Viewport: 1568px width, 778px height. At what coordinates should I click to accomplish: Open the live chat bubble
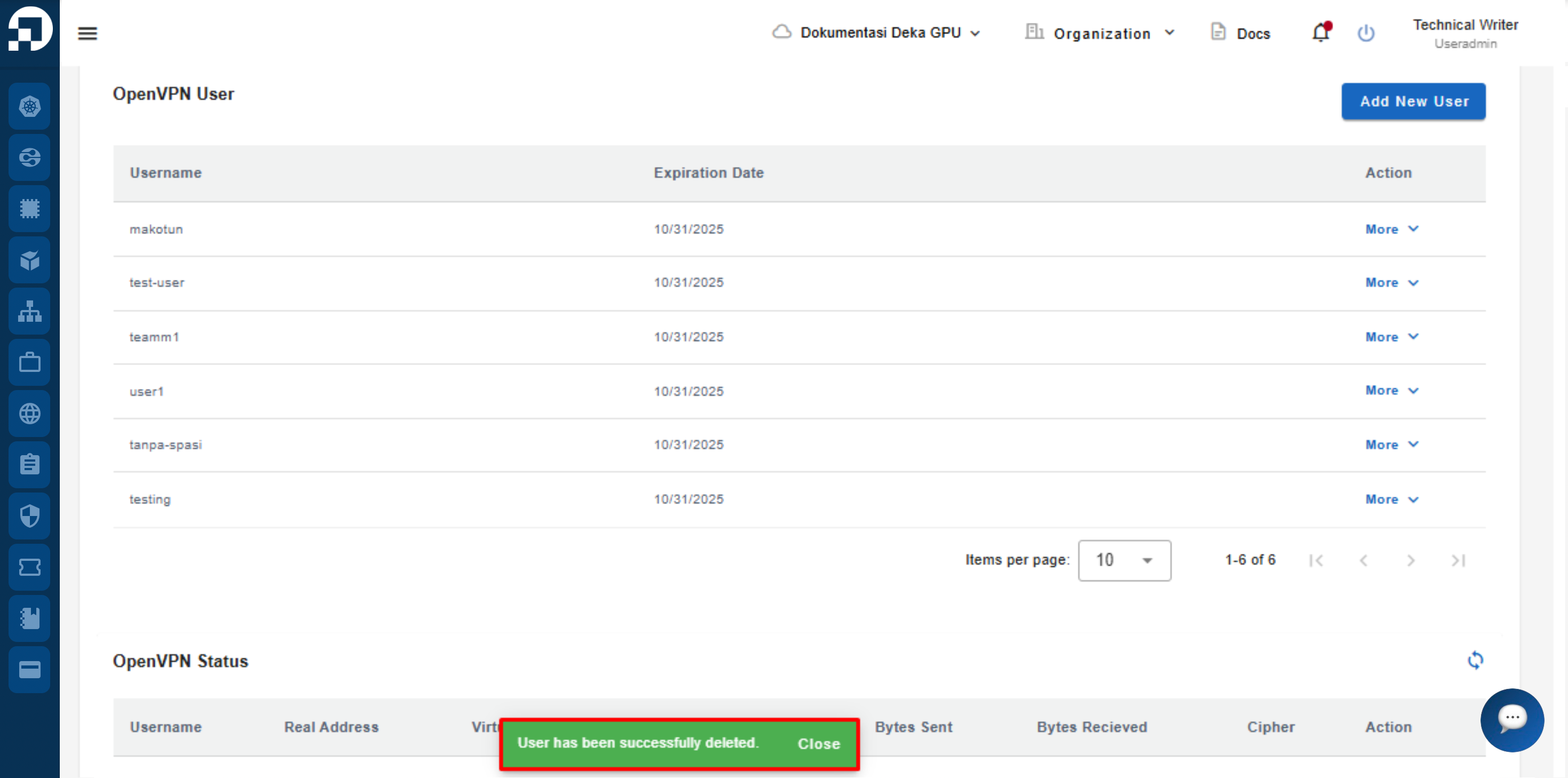(x=1512, y=719)
